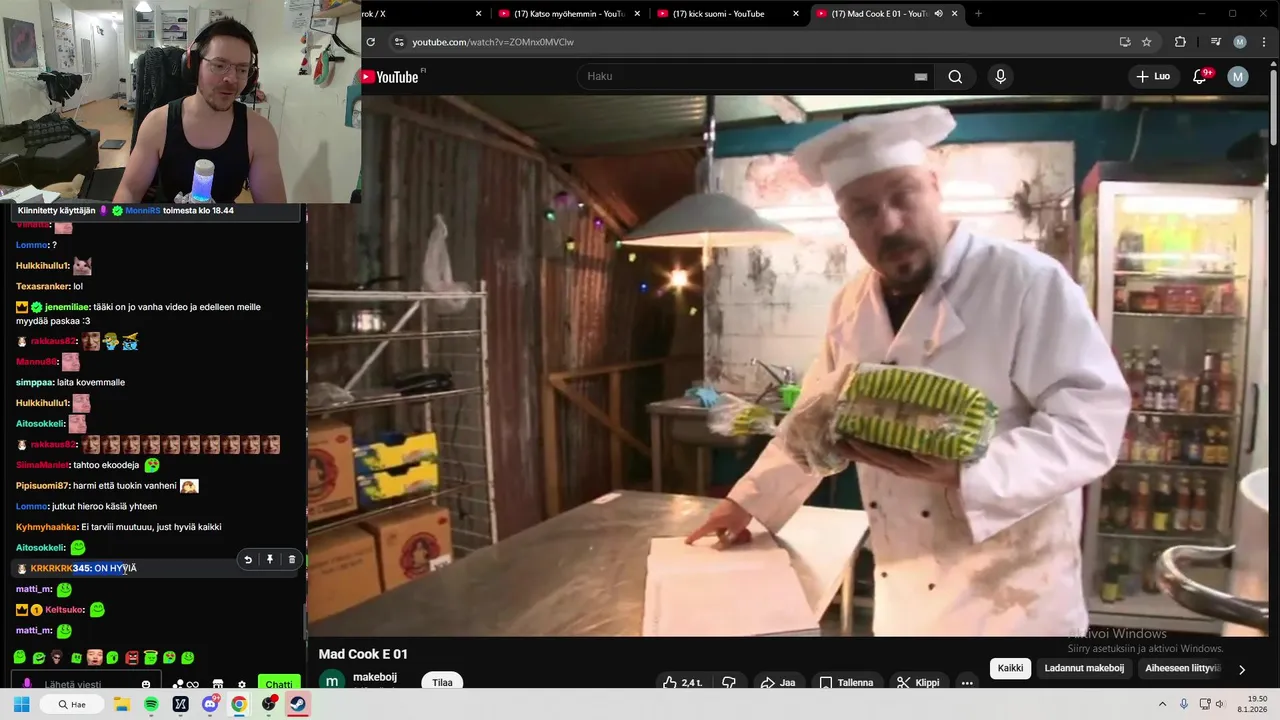This screenshot has height=720, width=1280.
Task: Select the Aiheeseen liittyviä filter chip
Action: pos(1183,668)
